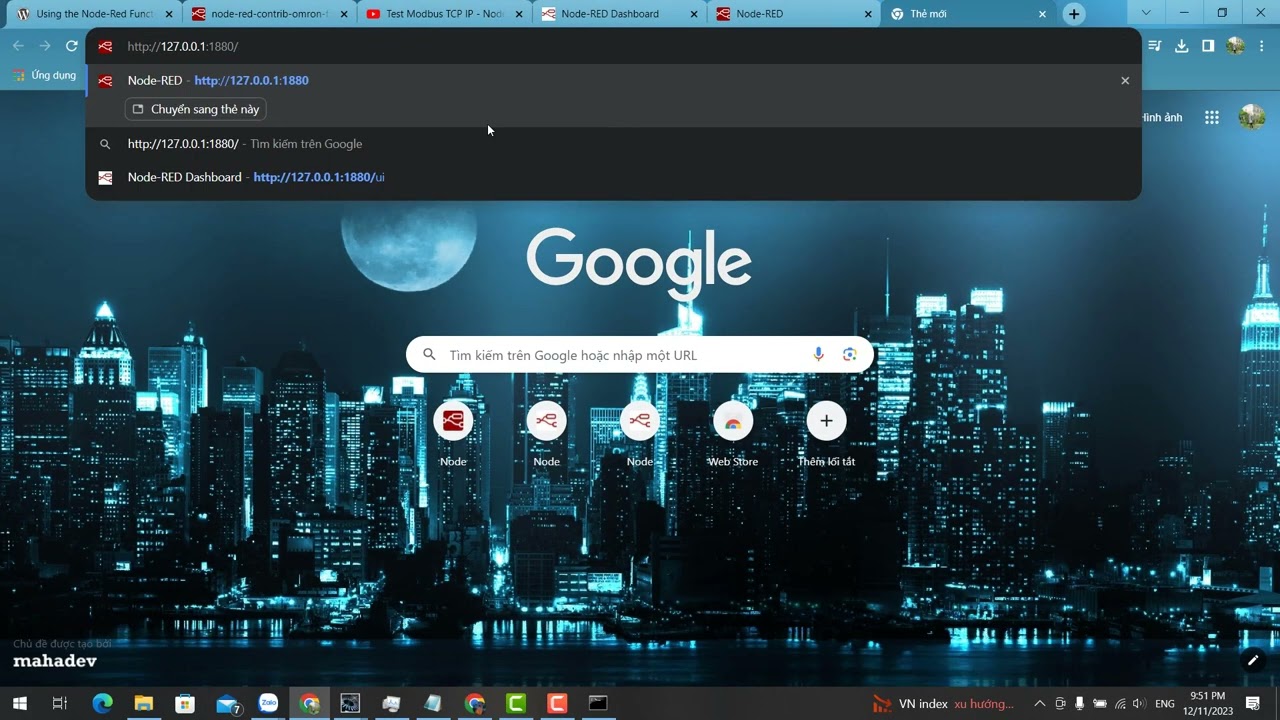The width and height of the screenshot is (1280, 720).
Task: Open the green Camtasia taskbar icon
Action: point(516,703)
